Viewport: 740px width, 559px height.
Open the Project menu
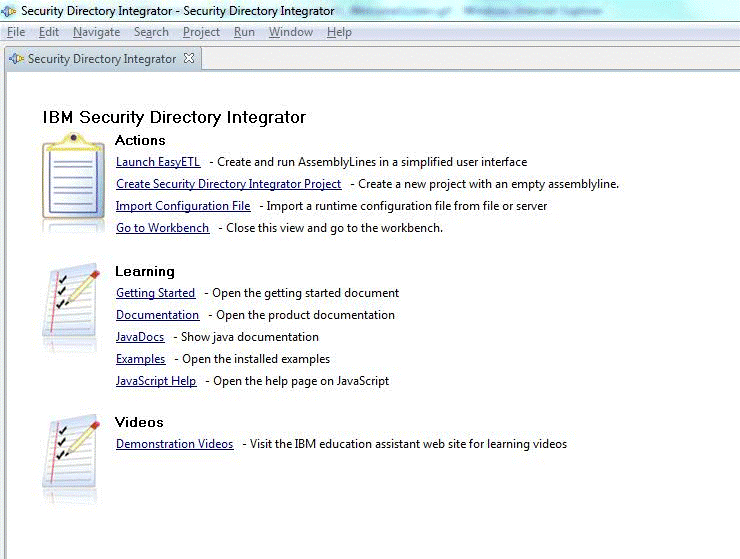[201, 32]
